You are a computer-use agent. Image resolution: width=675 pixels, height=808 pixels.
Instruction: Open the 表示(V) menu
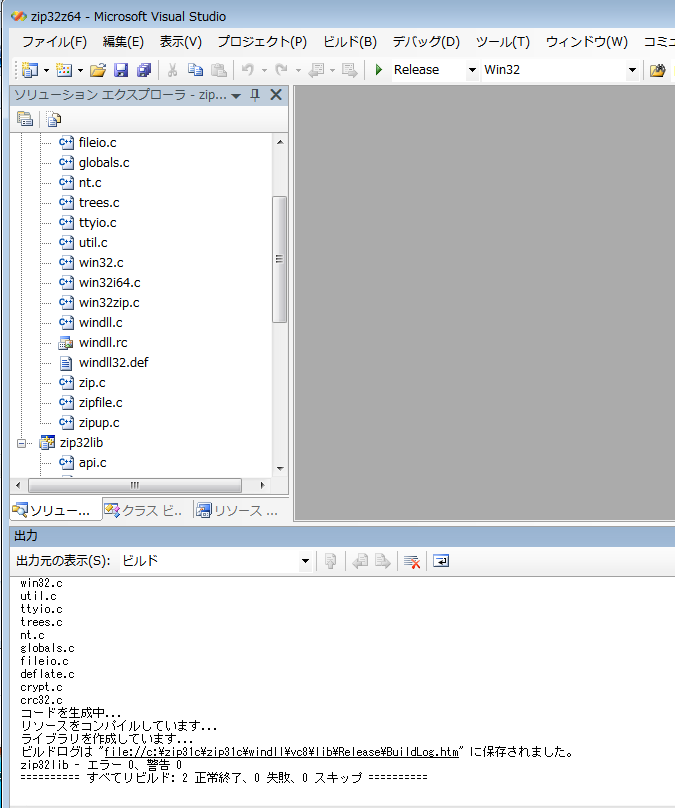181,42
